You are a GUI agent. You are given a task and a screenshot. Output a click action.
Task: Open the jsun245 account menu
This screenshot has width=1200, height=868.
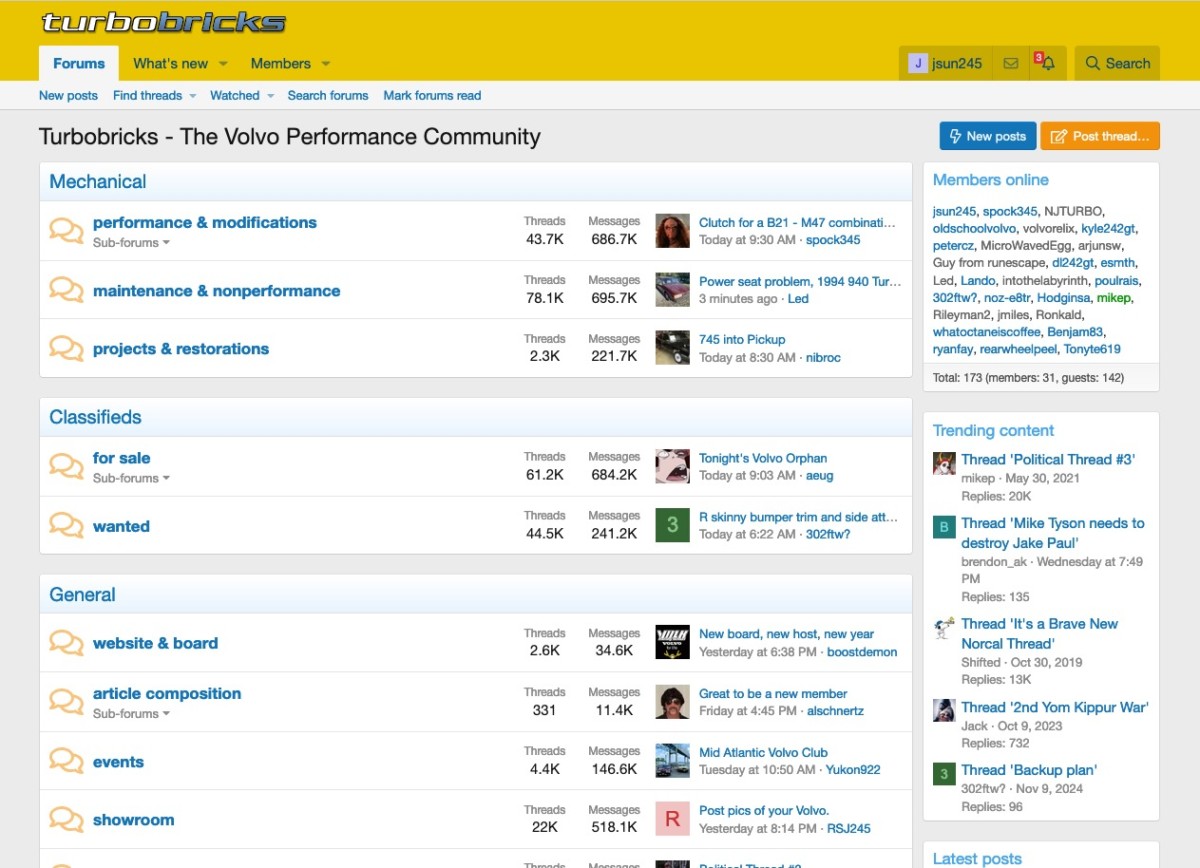tap(945, 63)
